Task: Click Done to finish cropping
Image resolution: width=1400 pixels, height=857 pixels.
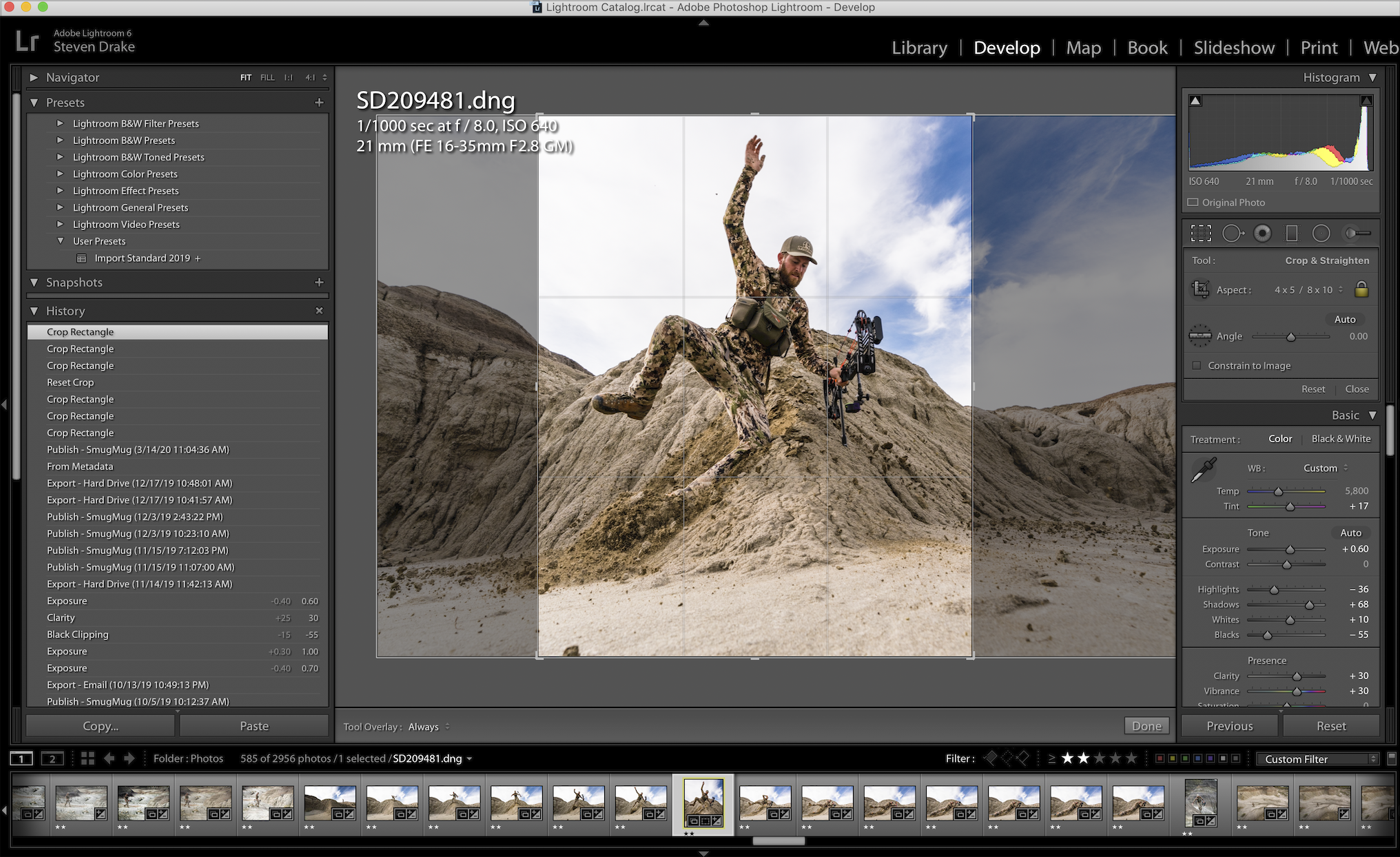Action: coord(1146,726)
